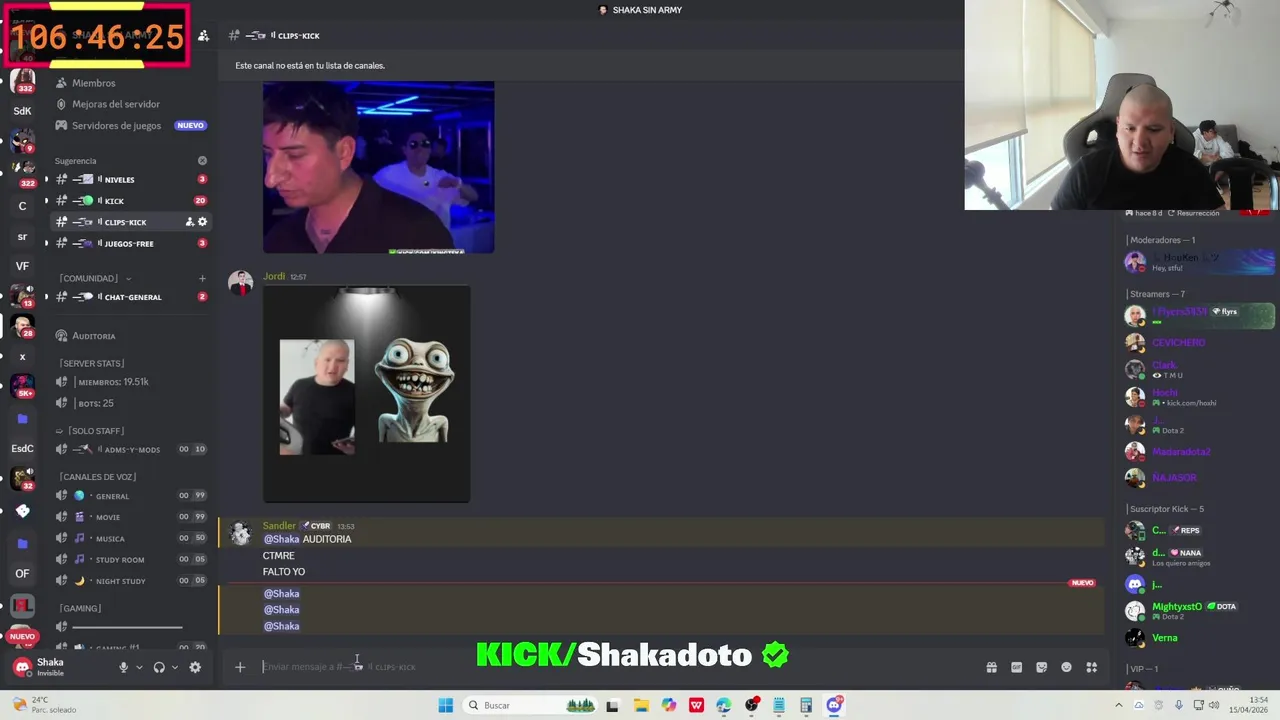This screenshot has height=720, width=1280.
Task: Open server icon with 5K+ badge
Action: tap(22, 385)
